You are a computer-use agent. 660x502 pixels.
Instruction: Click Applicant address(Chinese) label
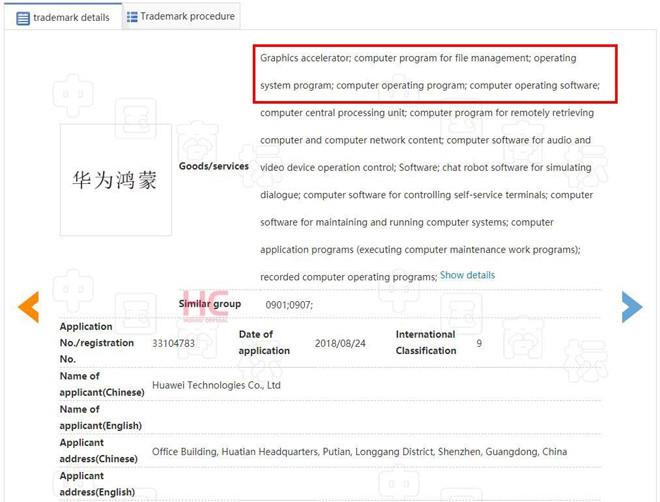pos(98,451)
